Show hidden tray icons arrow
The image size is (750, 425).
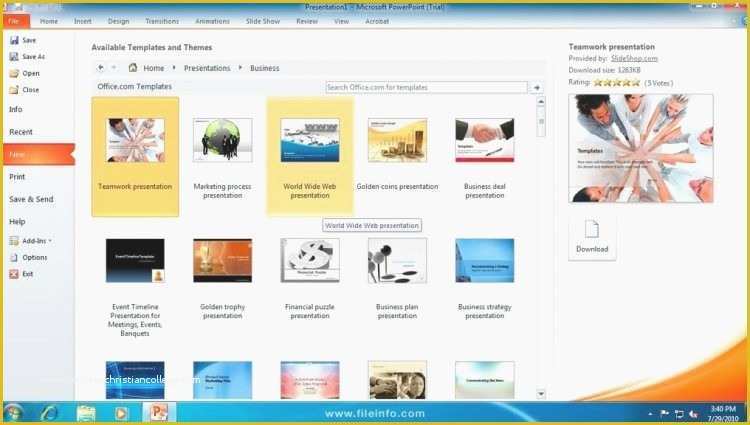pyautogui.click(x=650, y=414)
